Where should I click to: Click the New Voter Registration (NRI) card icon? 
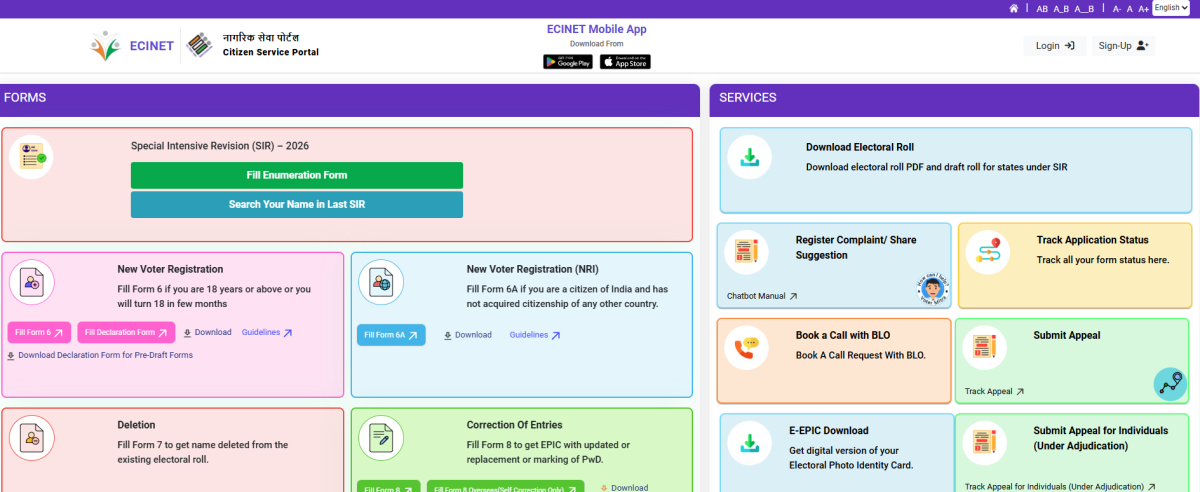coord(380,281)
